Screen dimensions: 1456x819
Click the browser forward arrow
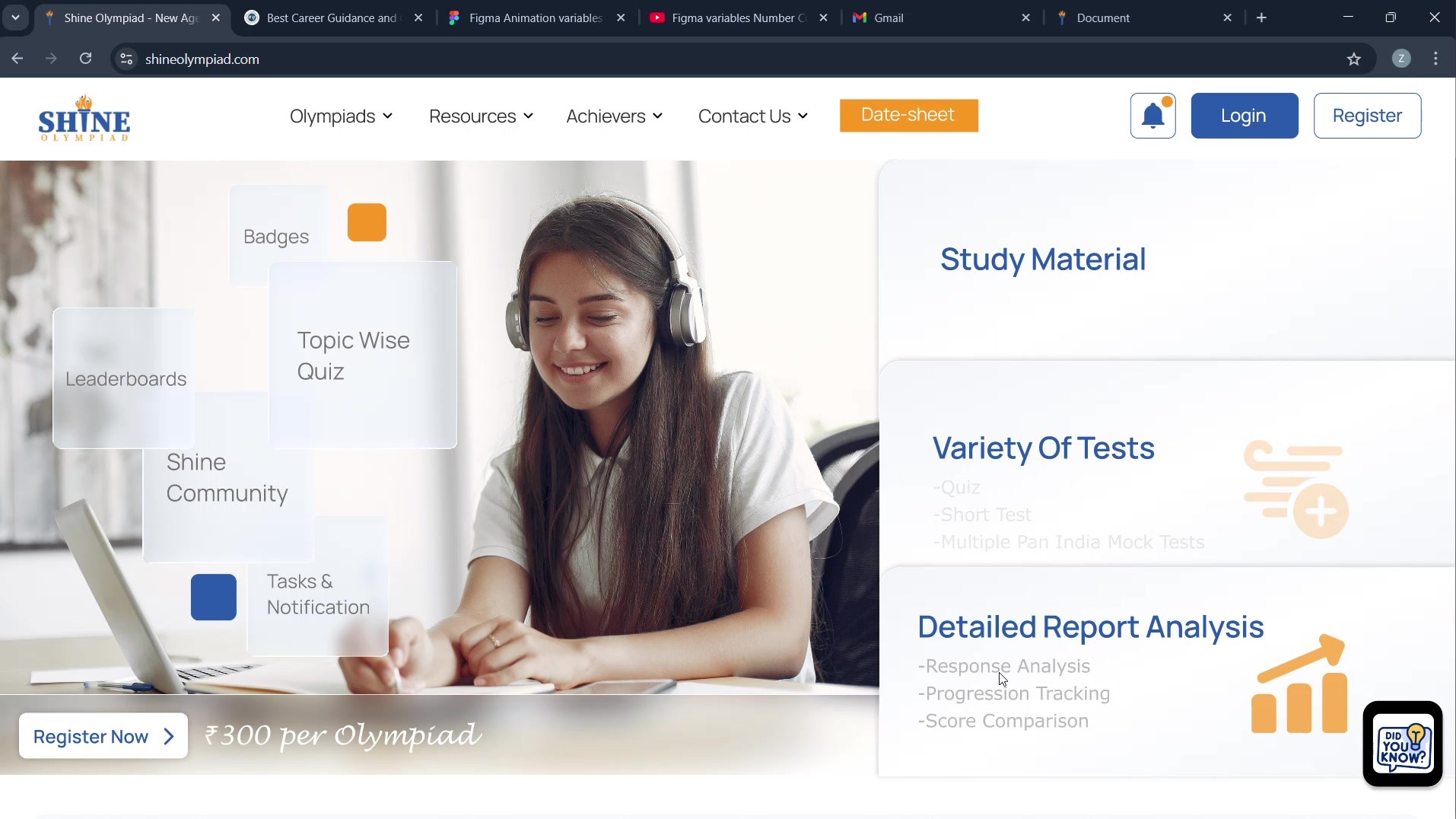click(51, 59)
